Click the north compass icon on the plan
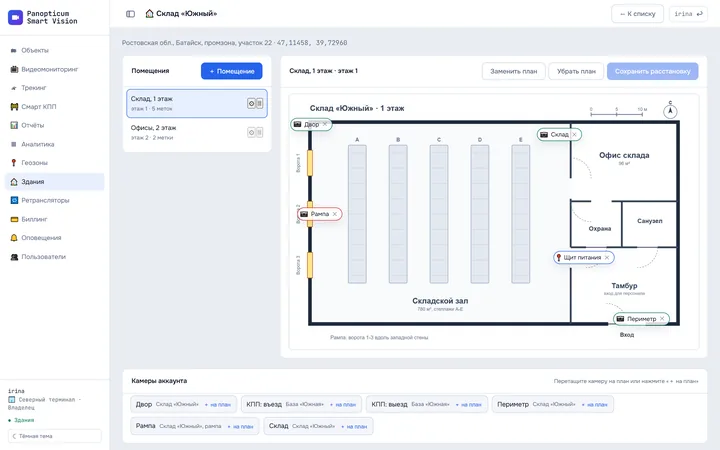720x450 pixels. click(x=670, y=111)
